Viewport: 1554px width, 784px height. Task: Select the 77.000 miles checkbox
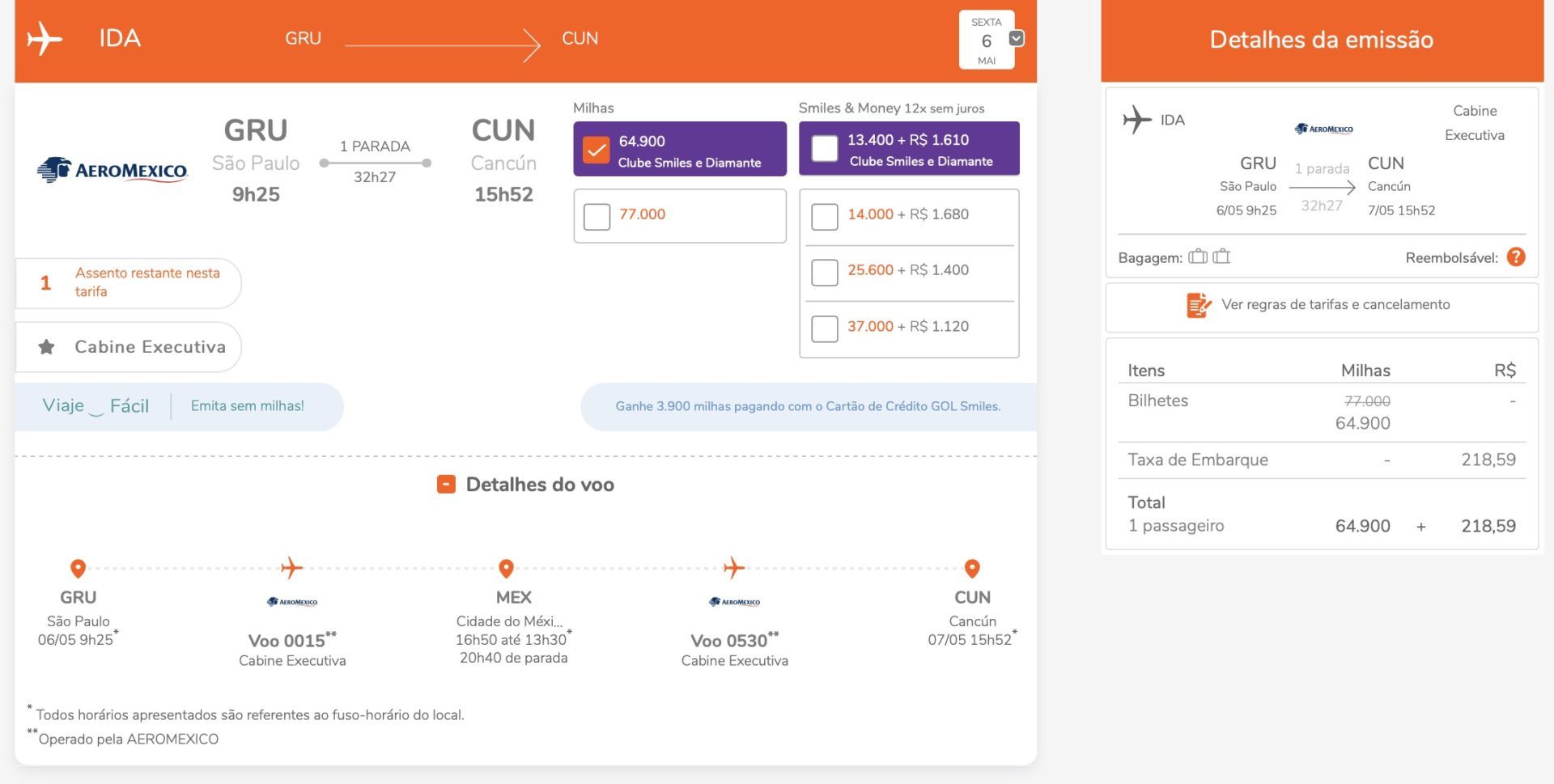(597, 216)
